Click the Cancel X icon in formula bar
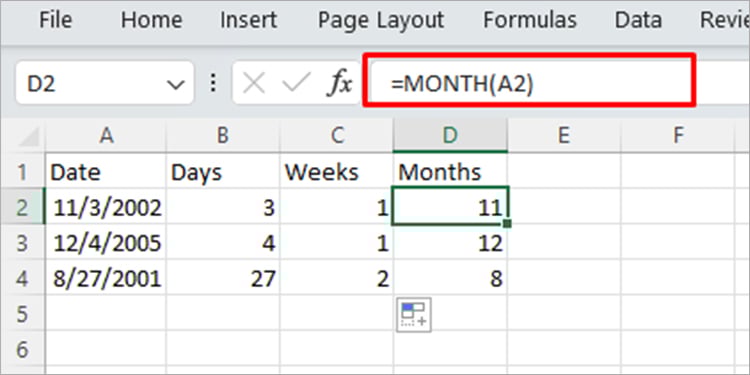Image resolution: width=750 pixels, height=375 pixels. [254, 85]
